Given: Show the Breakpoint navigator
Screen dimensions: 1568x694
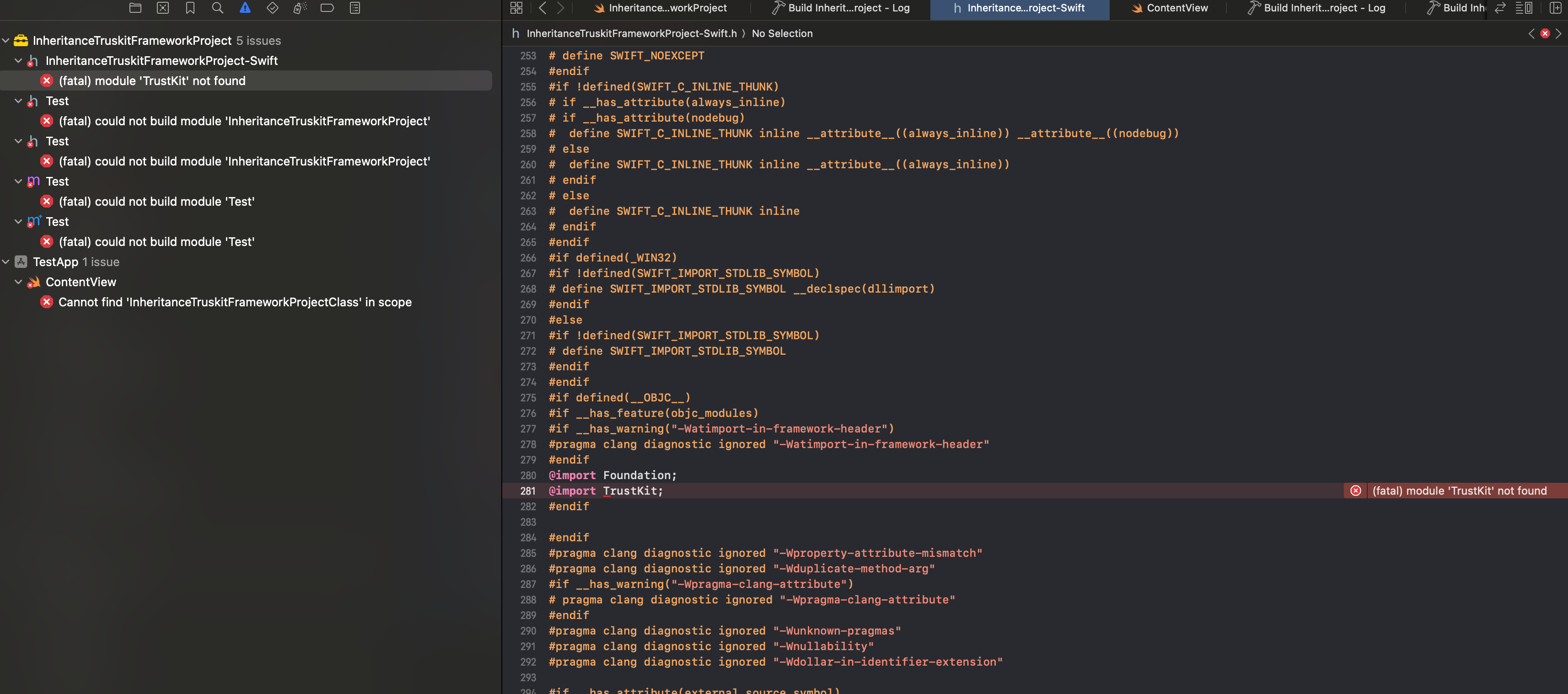Looking at the screenshot, I should (x=327, y=8).
